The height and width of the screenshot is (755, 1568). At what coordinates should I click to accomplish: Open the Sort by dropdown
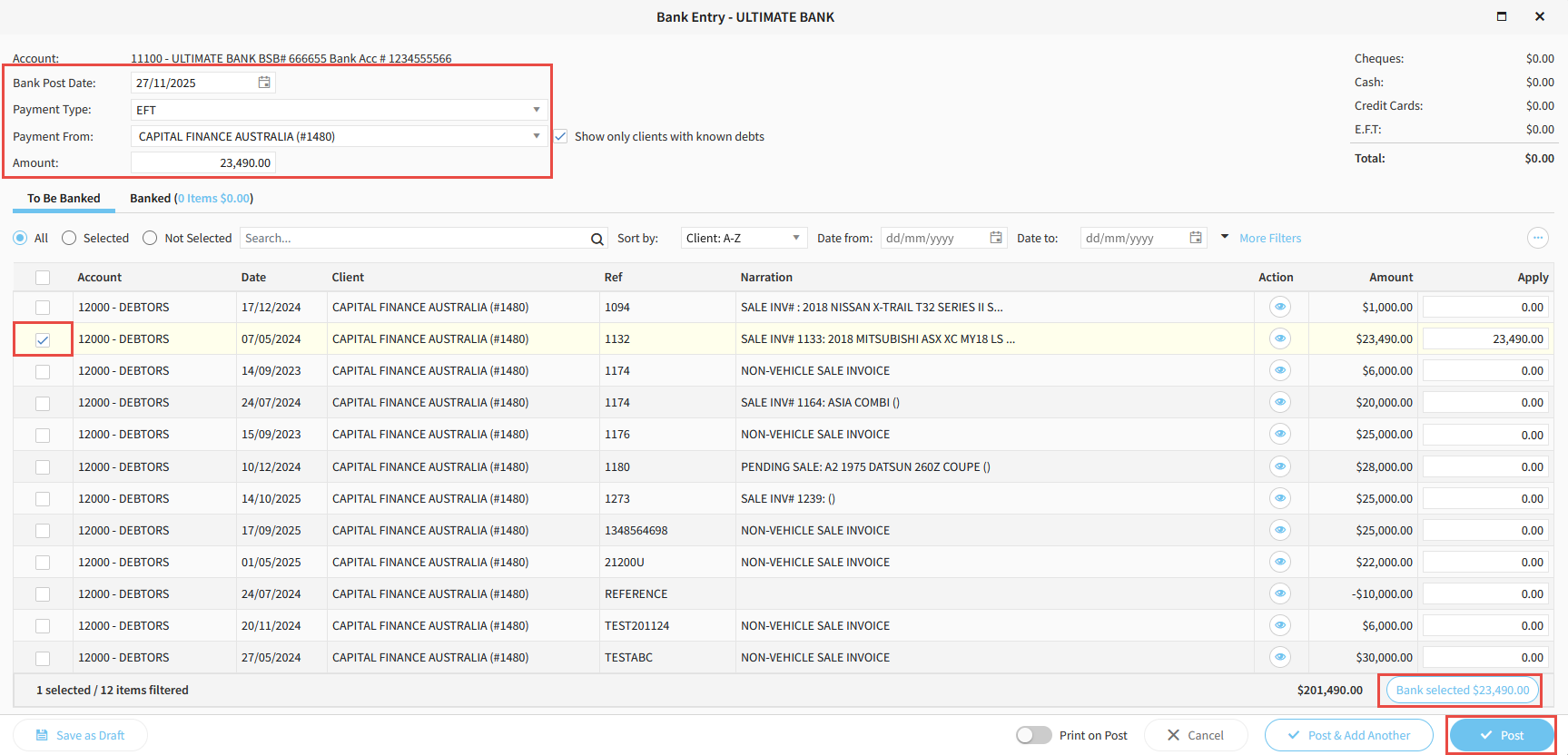point(744,238)
